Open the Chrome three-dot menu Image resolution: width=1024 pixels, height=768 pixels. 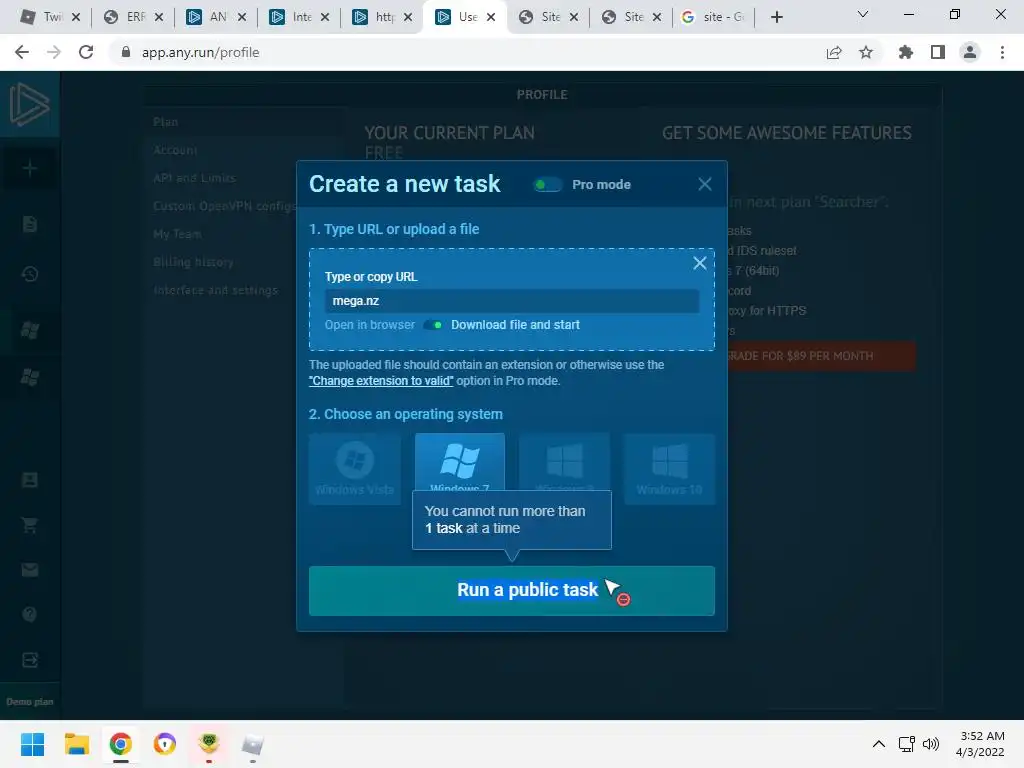pyautogui.click(x=1002, y=52)
